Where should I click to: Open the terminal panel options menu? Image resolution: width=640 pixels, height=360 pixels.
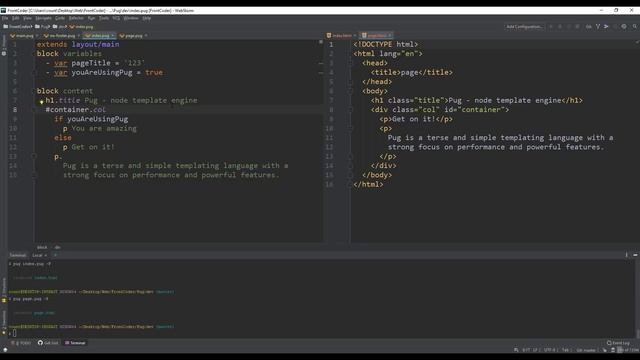coord(627,255)
